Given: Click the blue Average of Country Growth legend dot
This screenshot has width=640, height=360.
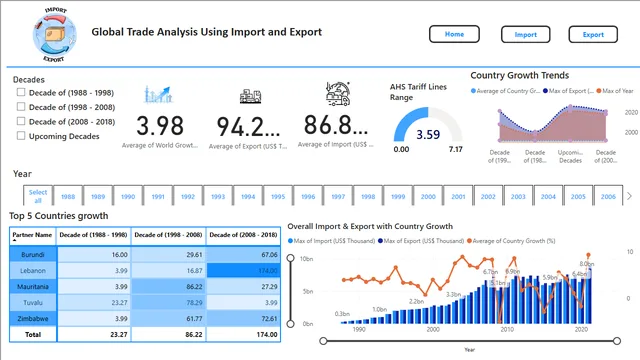Looking at the screenshot, I should point(473,91).
